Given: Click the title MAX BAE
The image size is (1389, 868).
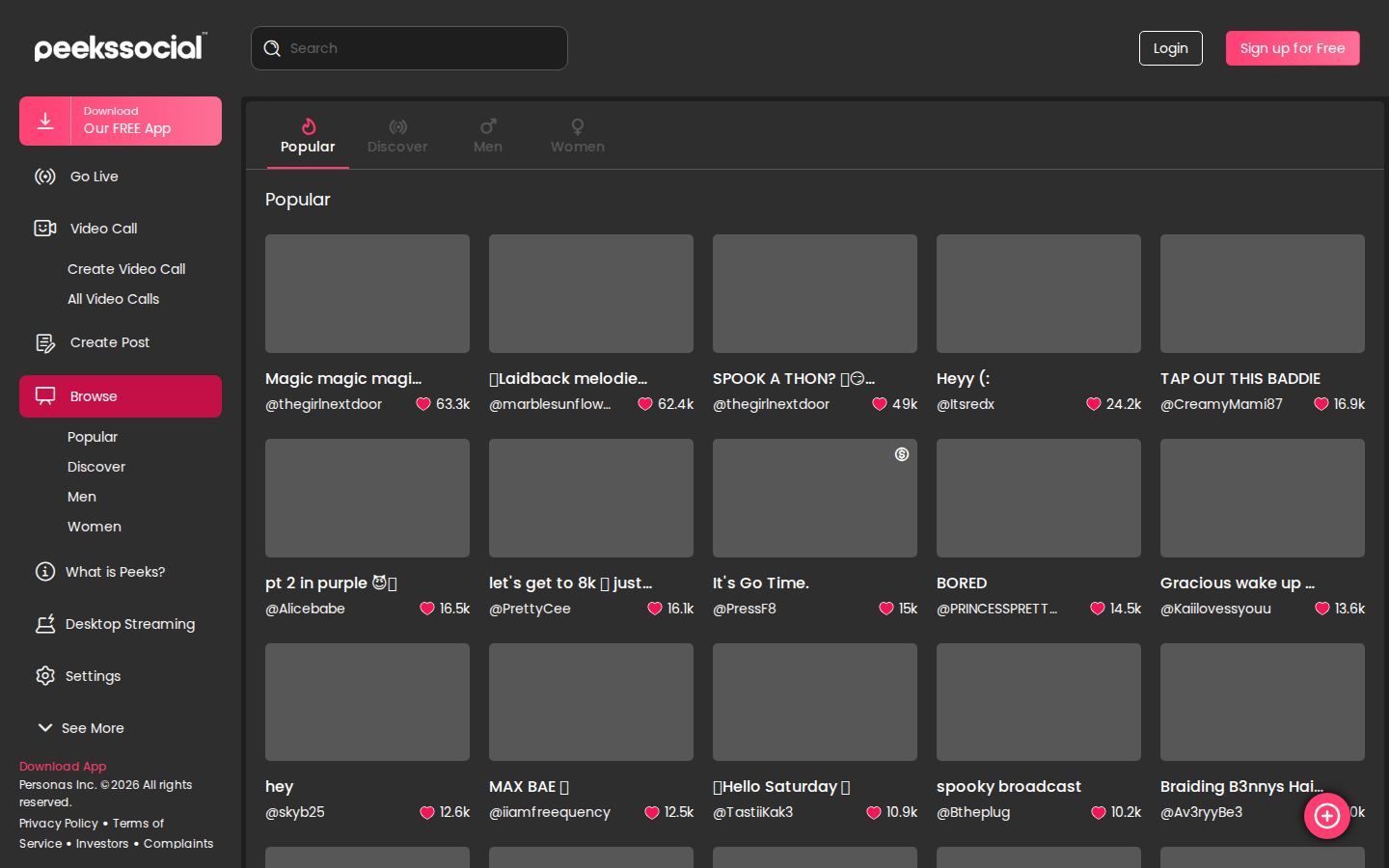Looking at the screenshot, I should coord(529,787).
